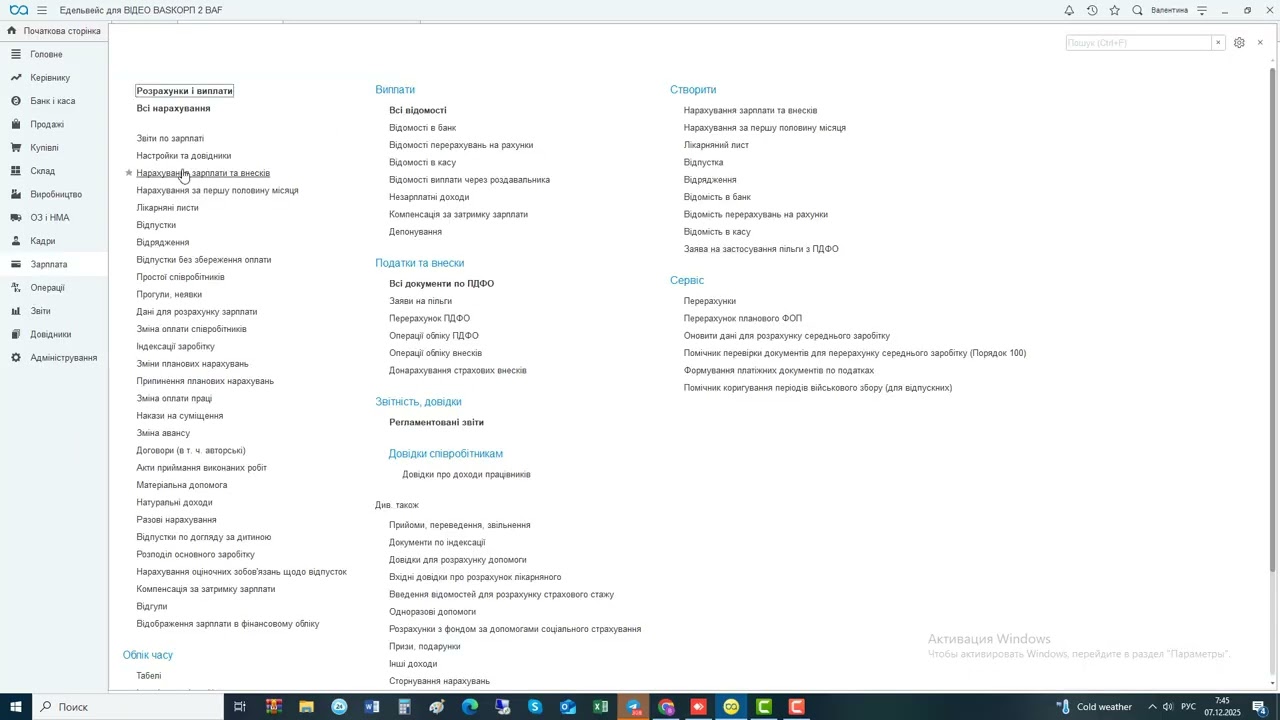Clear the search field with the x button
The height and width of the screenshot is (720, 1280).
(1218, 43)
